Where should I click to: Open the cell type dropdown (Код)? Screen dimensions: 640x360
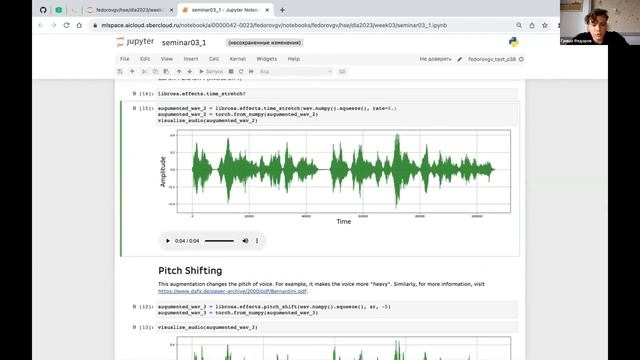[x=296, y=71]
